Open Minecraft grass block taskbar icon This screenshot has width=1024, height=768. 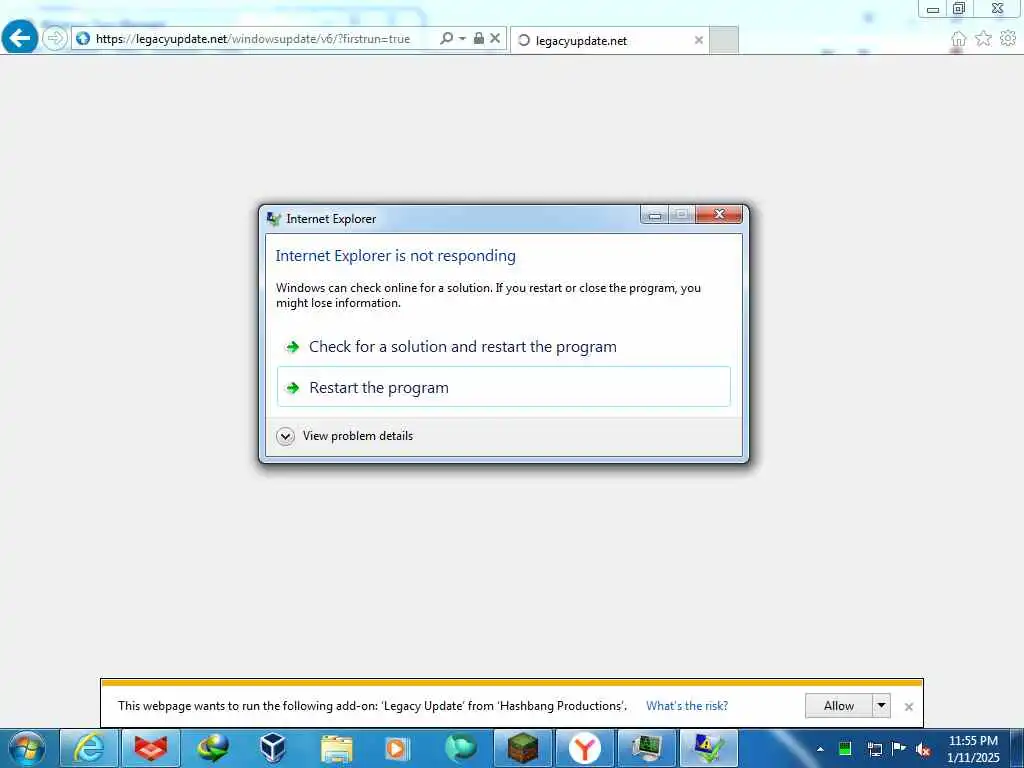coord(522,748)
